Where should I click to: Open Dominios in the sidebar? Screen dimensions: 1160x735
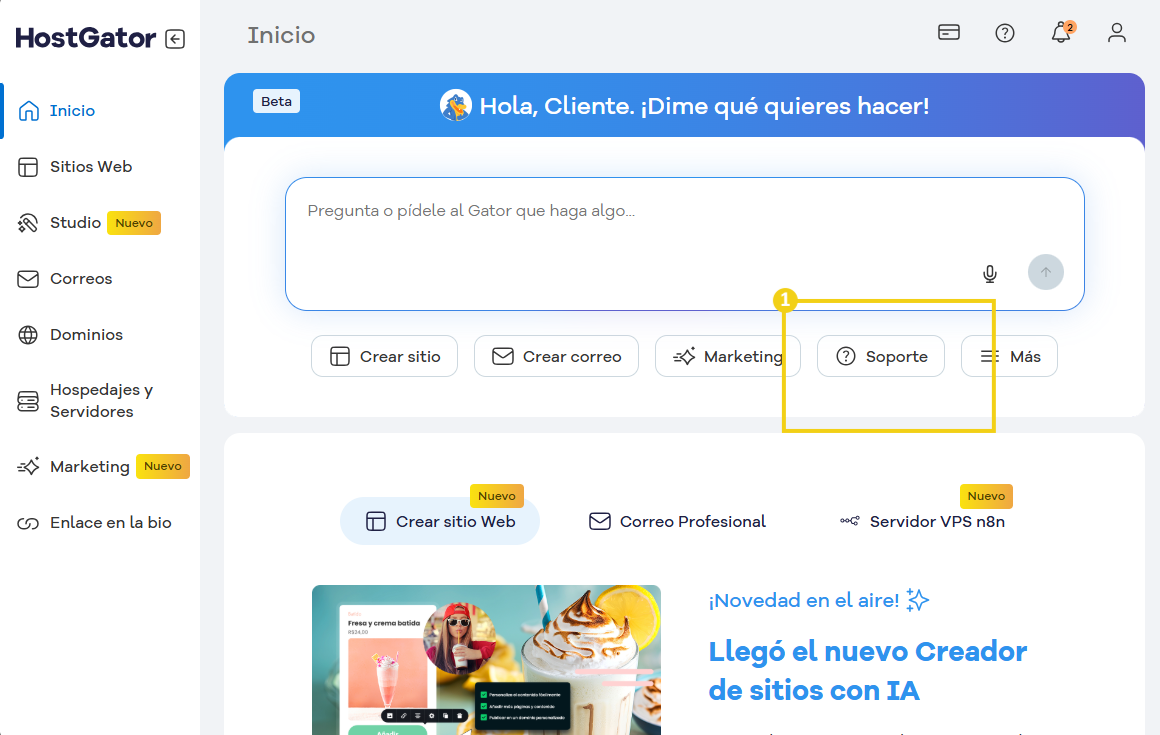[x=86, y=335]
